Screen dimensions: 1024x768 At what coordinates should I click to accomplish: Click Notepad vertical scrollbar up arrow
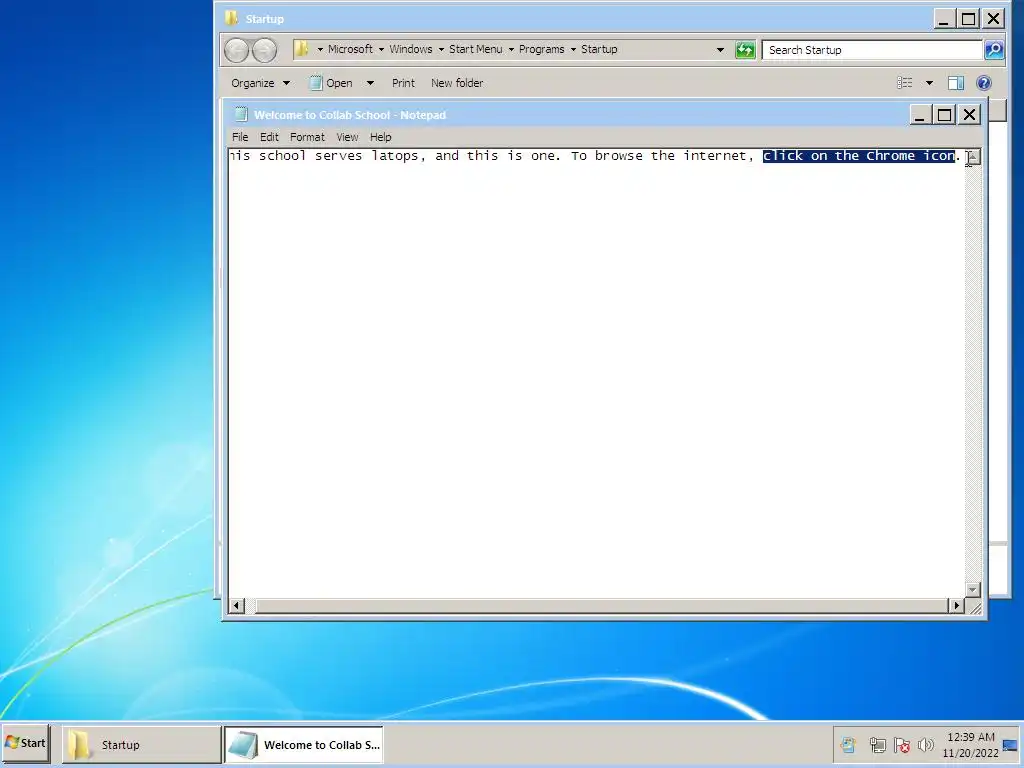pos(973,157)
